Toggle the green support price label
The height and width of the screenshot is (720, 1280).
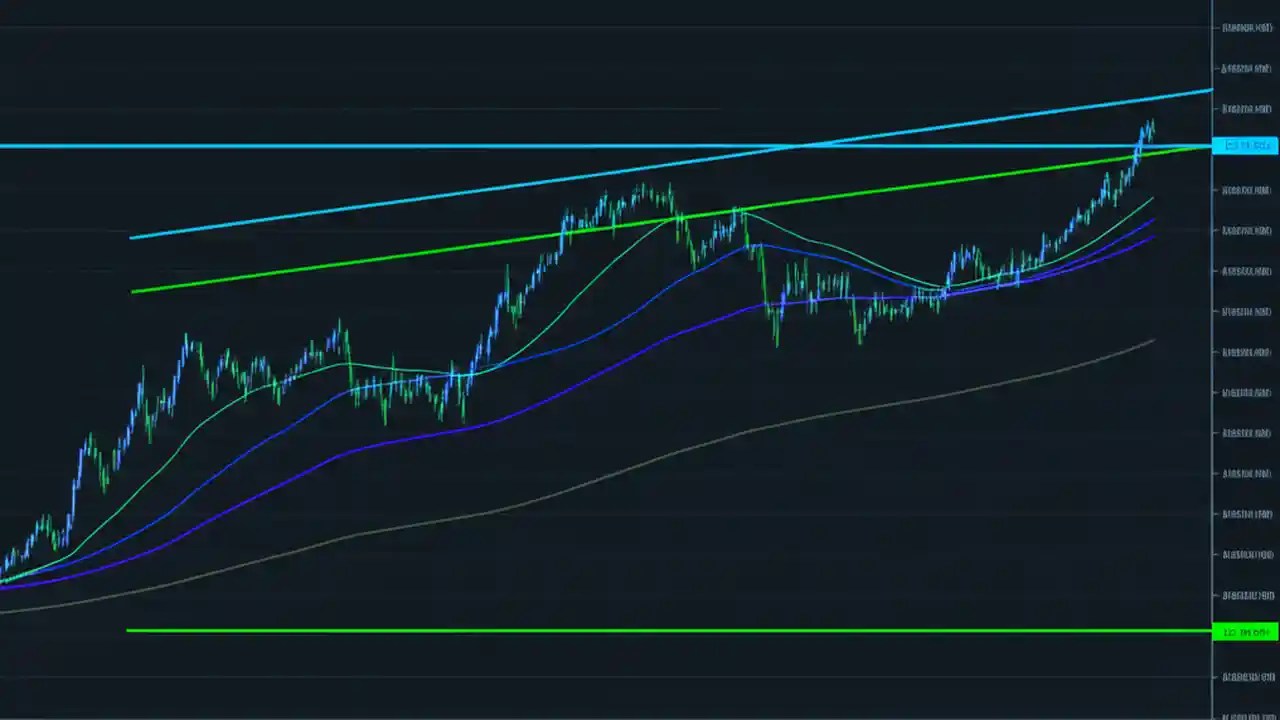pyautogui.click(x=1245, y=631)
